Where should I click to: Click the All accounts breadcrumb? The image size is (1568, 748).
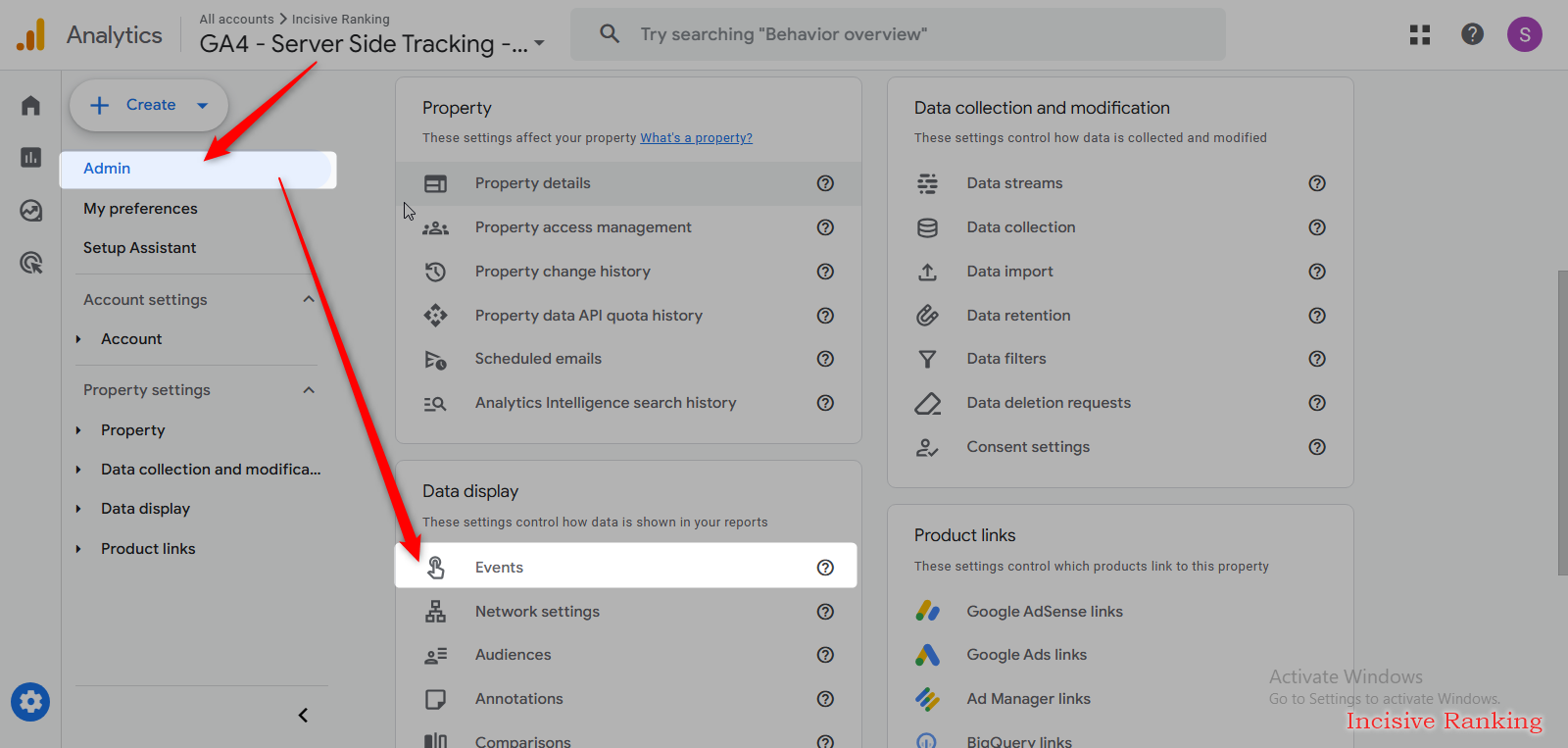(x=236, y=19)
